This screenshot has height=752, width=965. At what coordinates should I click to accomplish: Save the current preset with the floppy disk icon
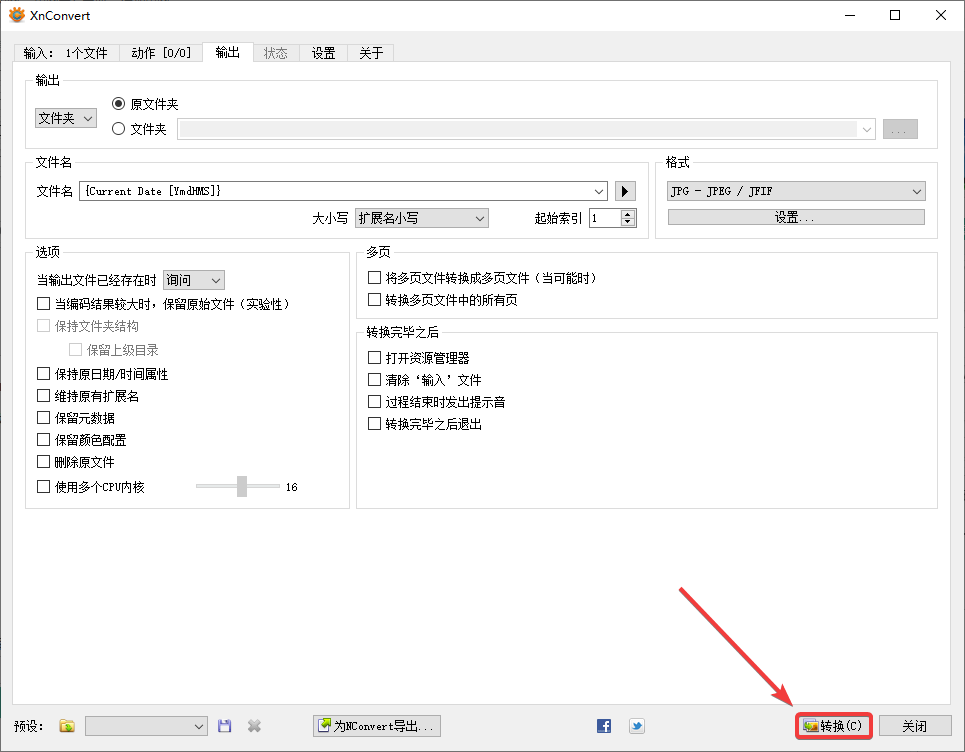(224, 726)
